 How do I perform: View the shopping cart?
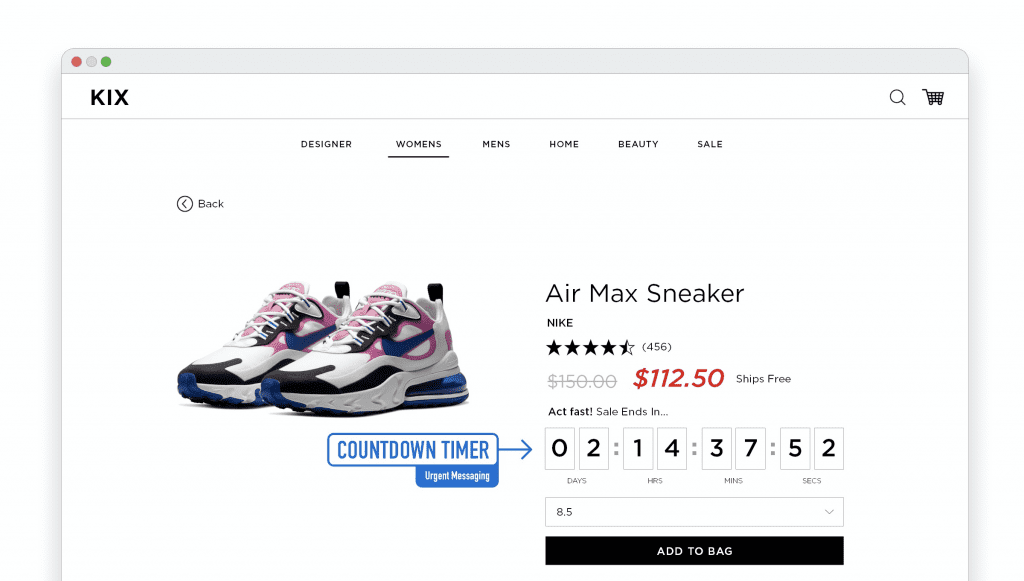click(933, 97)
